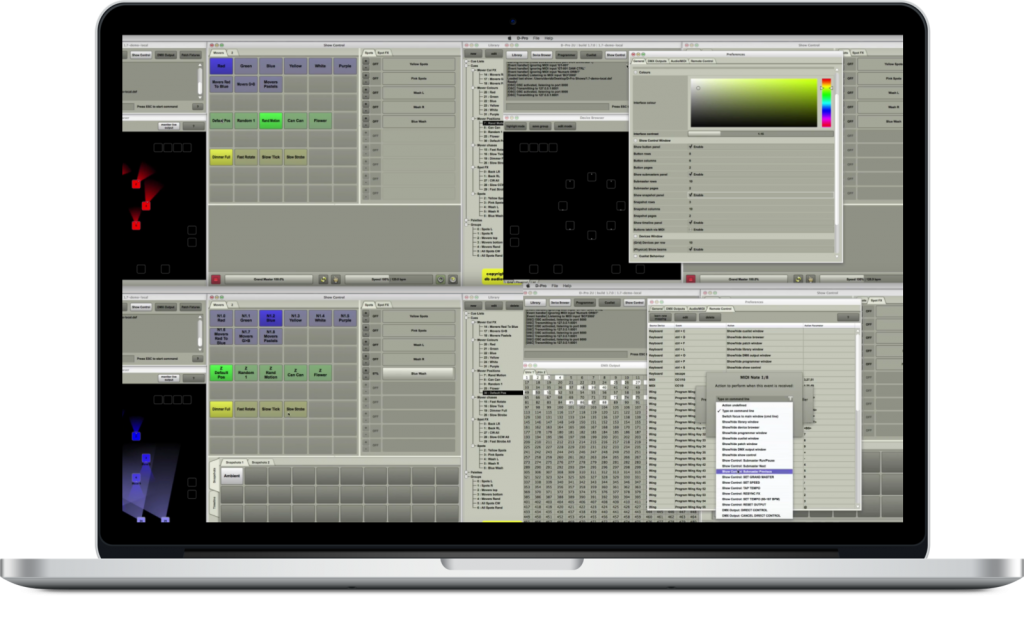The image size is (1024, 617).
Task: Click Programmer button in upper-right main window
Action: [566, 55]
